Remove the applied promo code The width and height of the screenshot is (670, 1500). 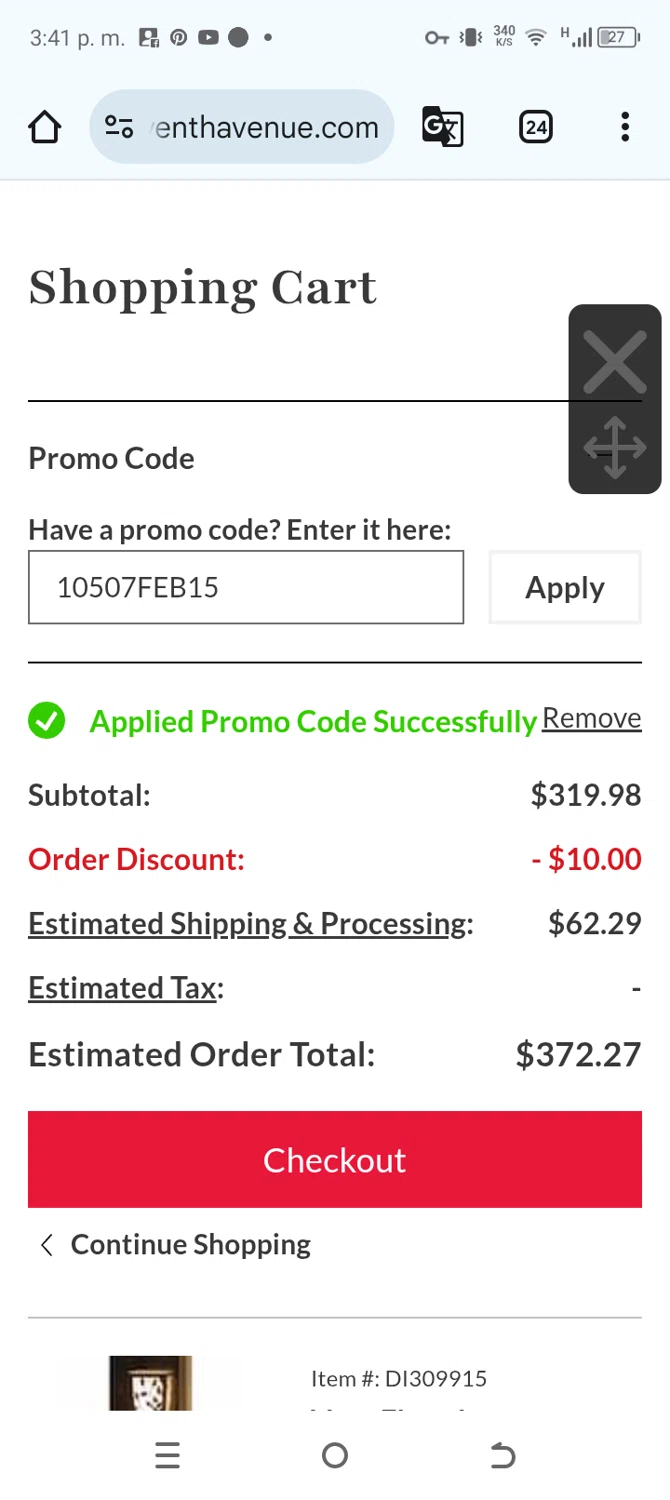591,718
